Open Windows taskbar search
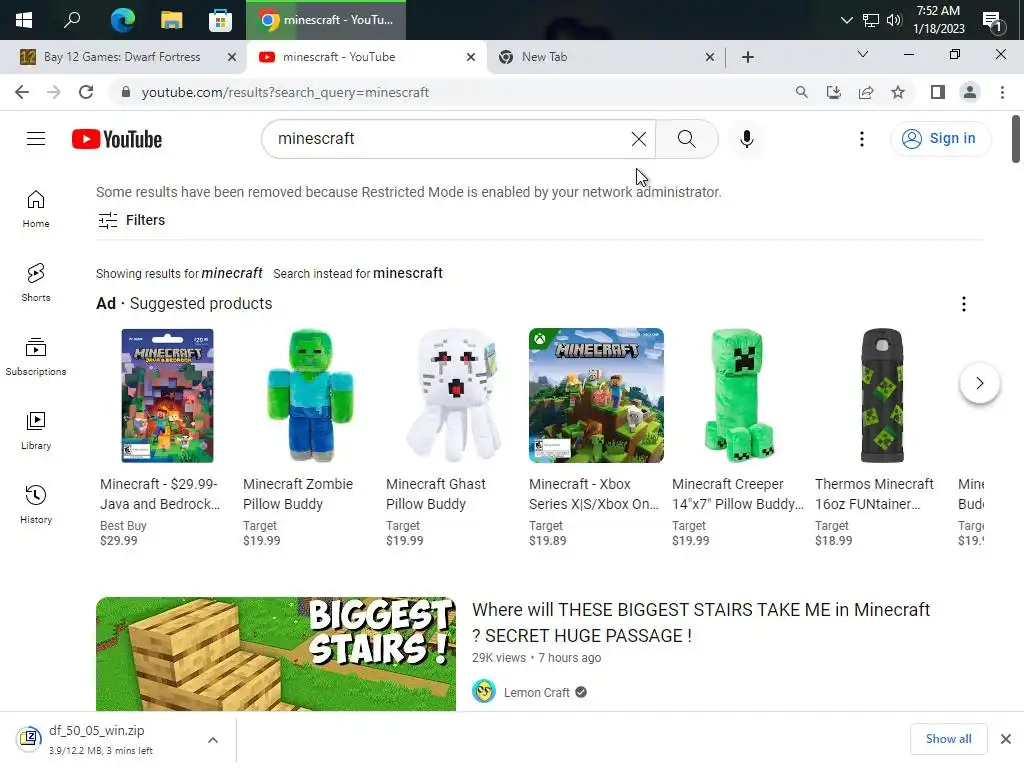Screen dimensions: 1024x768 (x=72, y=20)
